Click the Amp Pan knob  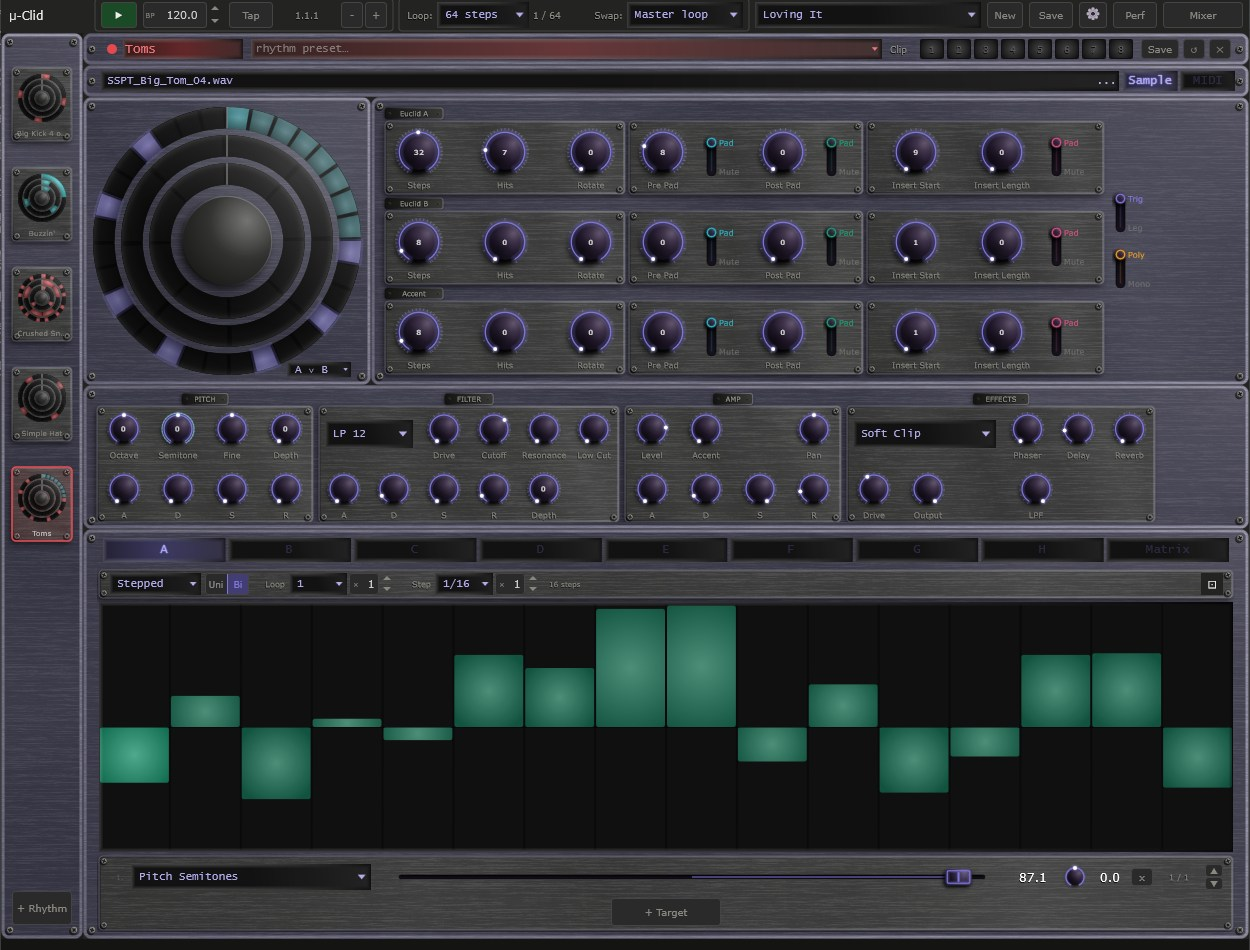(x=814, y=430)
